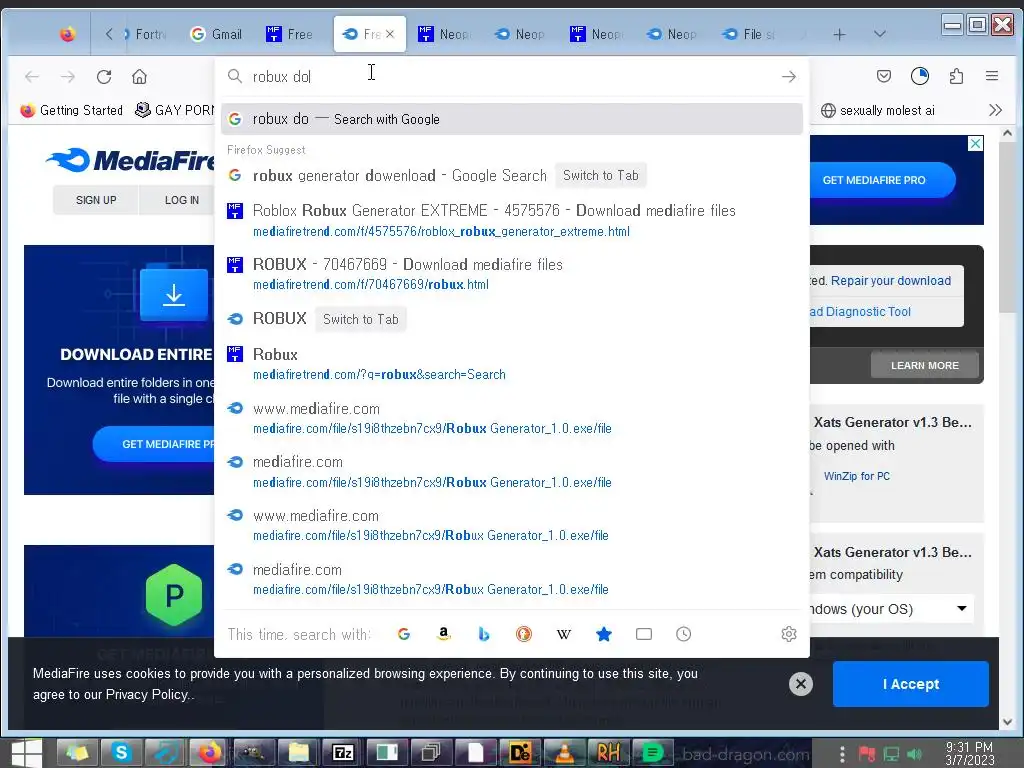Switch to the ROBUX tab suggestion

click(360, 319)
